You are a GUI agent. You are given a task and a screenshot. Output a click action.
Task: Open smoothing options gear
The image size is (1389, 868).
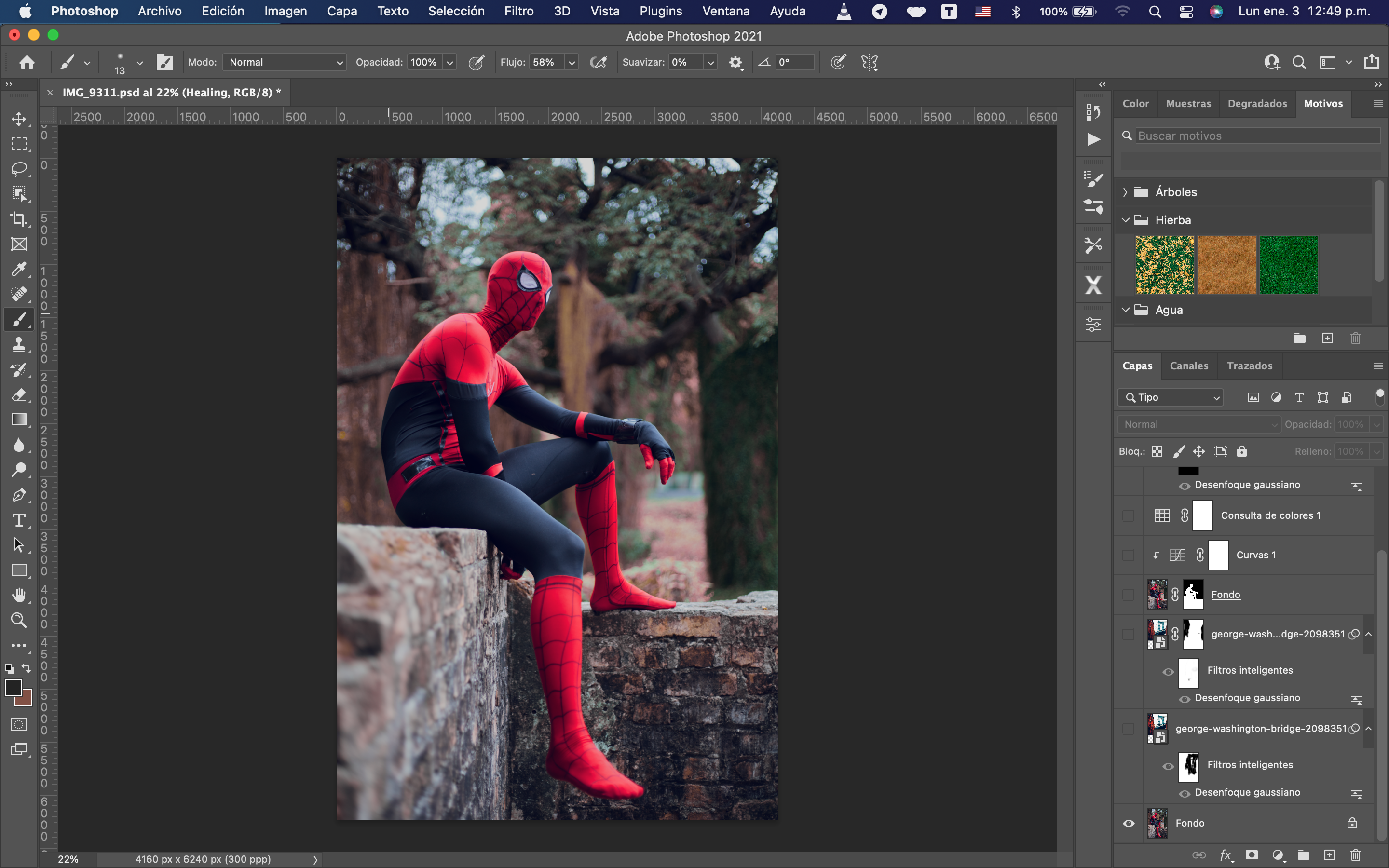pyautogui.click(x=736, y=62)
